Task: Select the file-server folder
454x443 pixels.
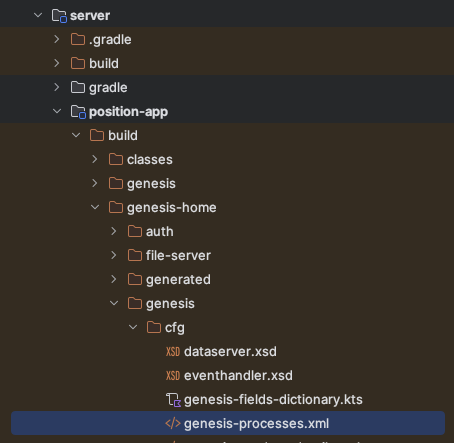Action: pos(178,256)
